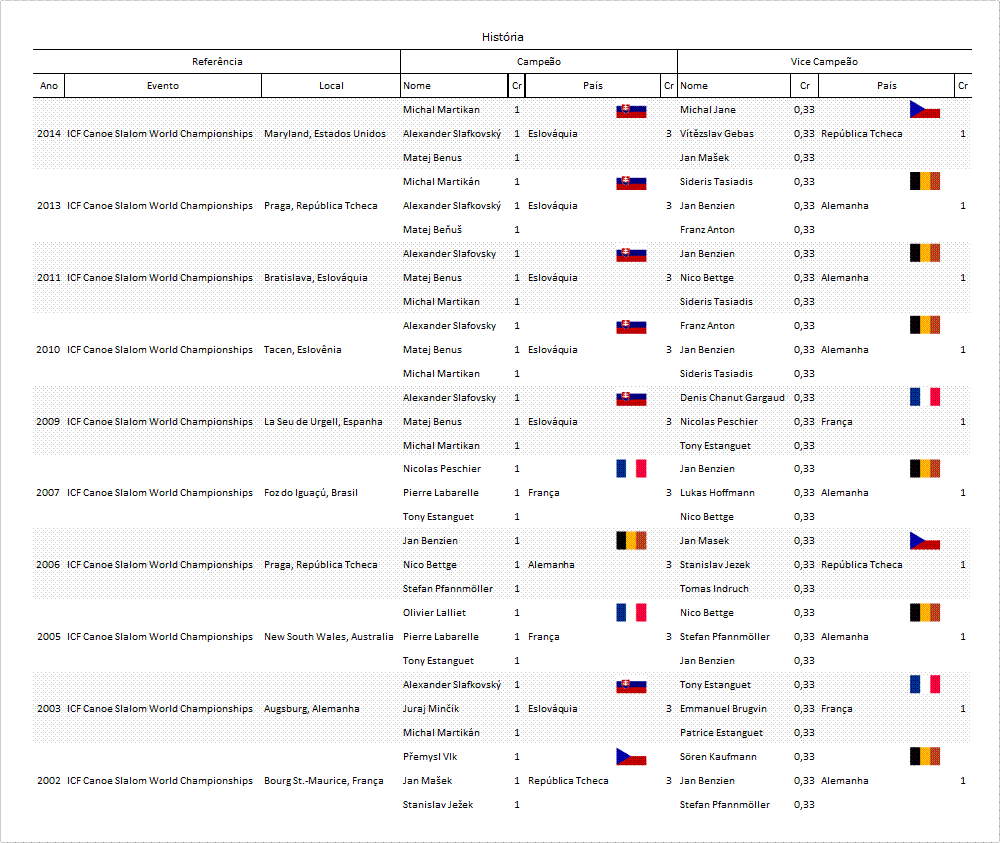Screen dimensions: 1000x843
Task: Select the Slovakia flag for the 2009 champion
Action: pos(631,399)
